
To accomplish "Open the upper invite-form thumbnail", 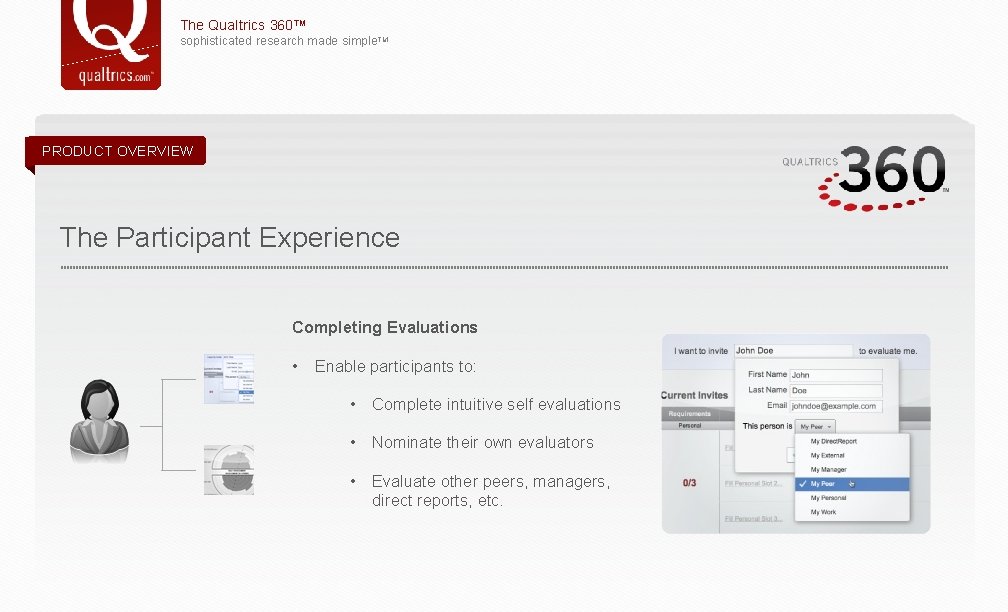I will (229, 379).
